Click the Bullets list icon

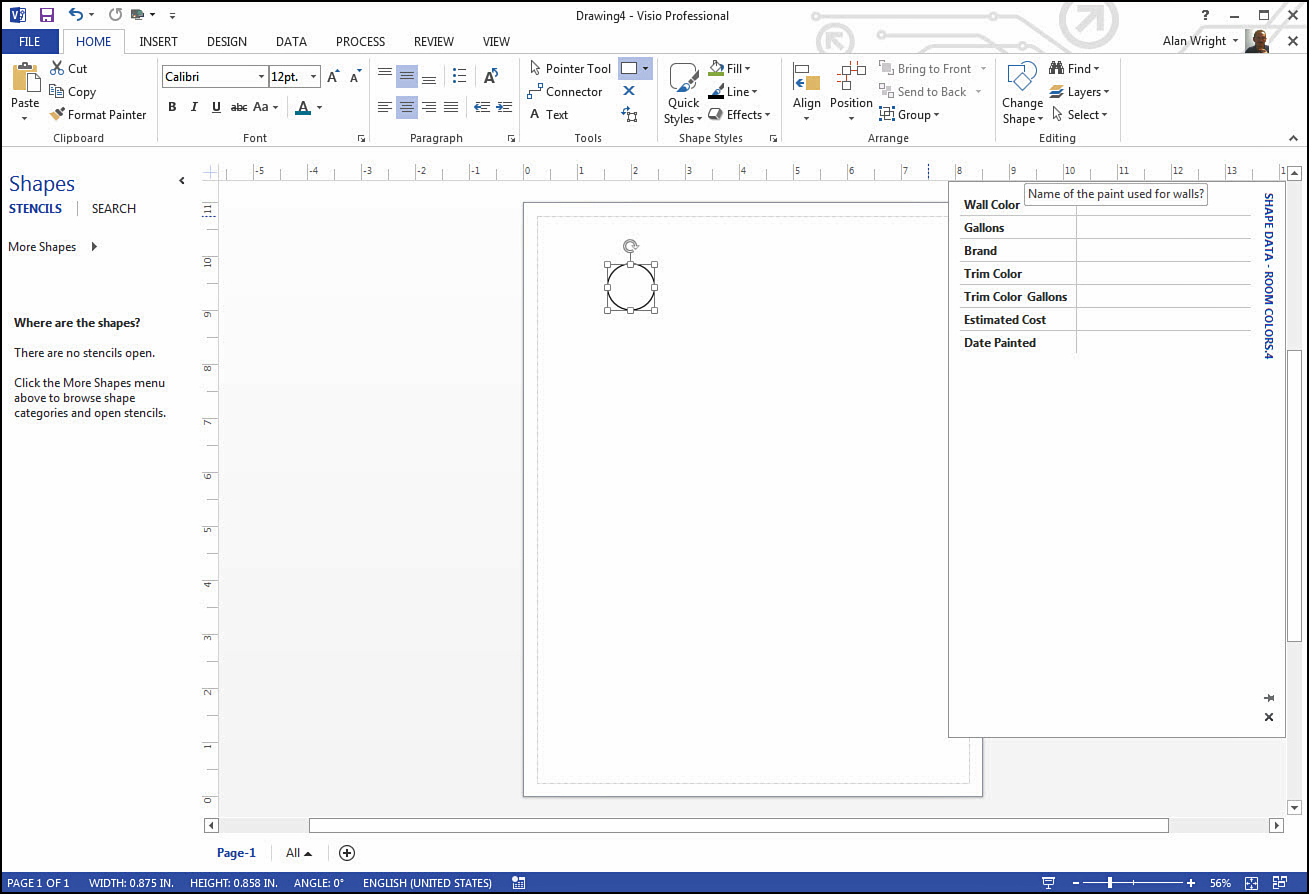459,76
